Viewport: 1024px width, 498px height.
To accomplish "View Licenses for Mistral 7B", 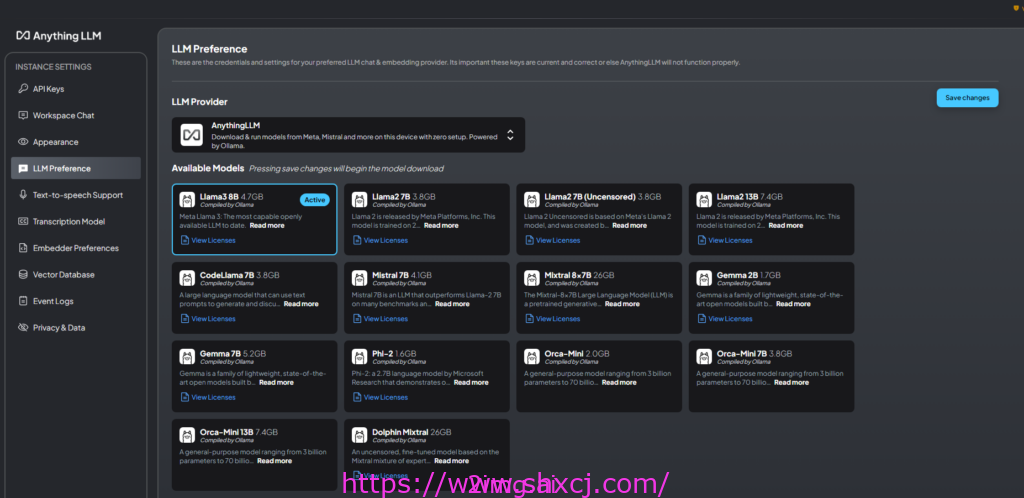I will tap(381, 319).
